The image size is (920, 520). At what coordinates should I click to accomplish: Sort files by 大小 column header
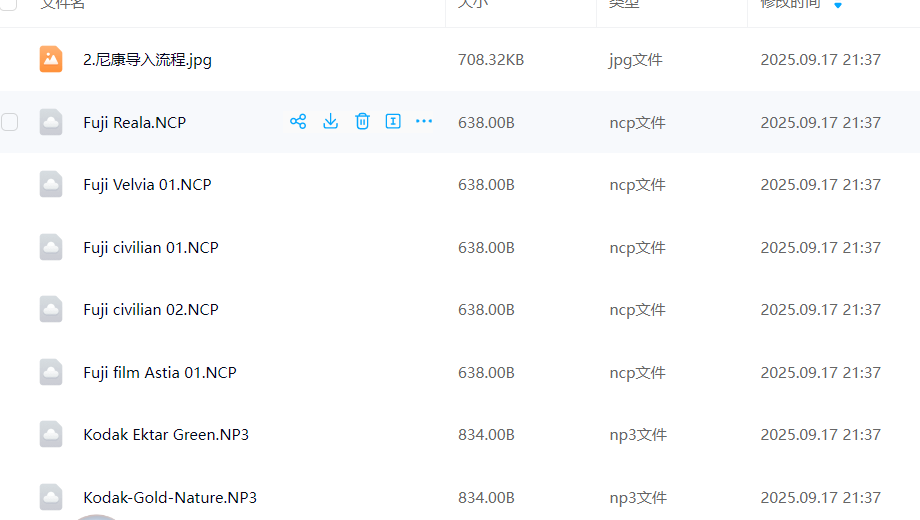point(472,4)
